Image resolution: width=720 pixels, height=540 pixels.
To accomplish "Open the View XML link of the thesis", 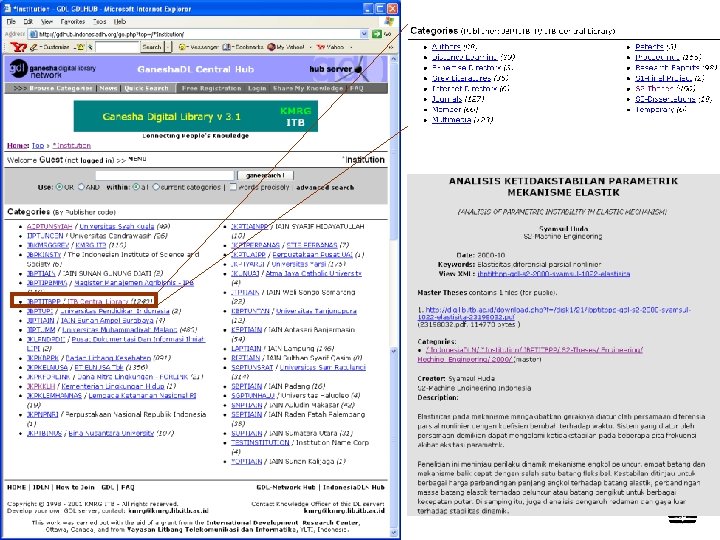I will click(553, 274).
